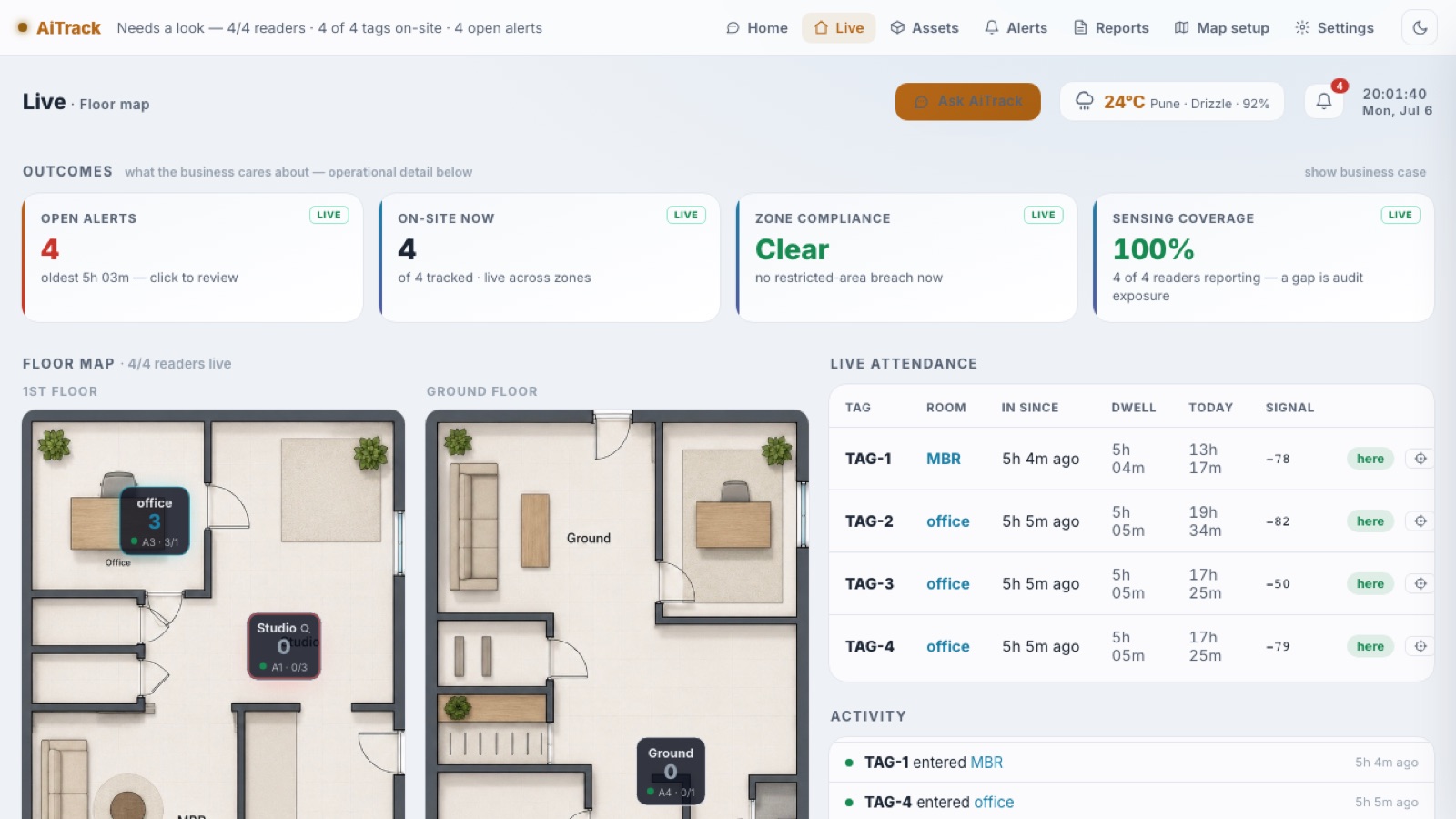Toggle dark mode moon icon
Image resolution: width=1456 pixels, height=819 pixels.
[x=1420, y=28]
